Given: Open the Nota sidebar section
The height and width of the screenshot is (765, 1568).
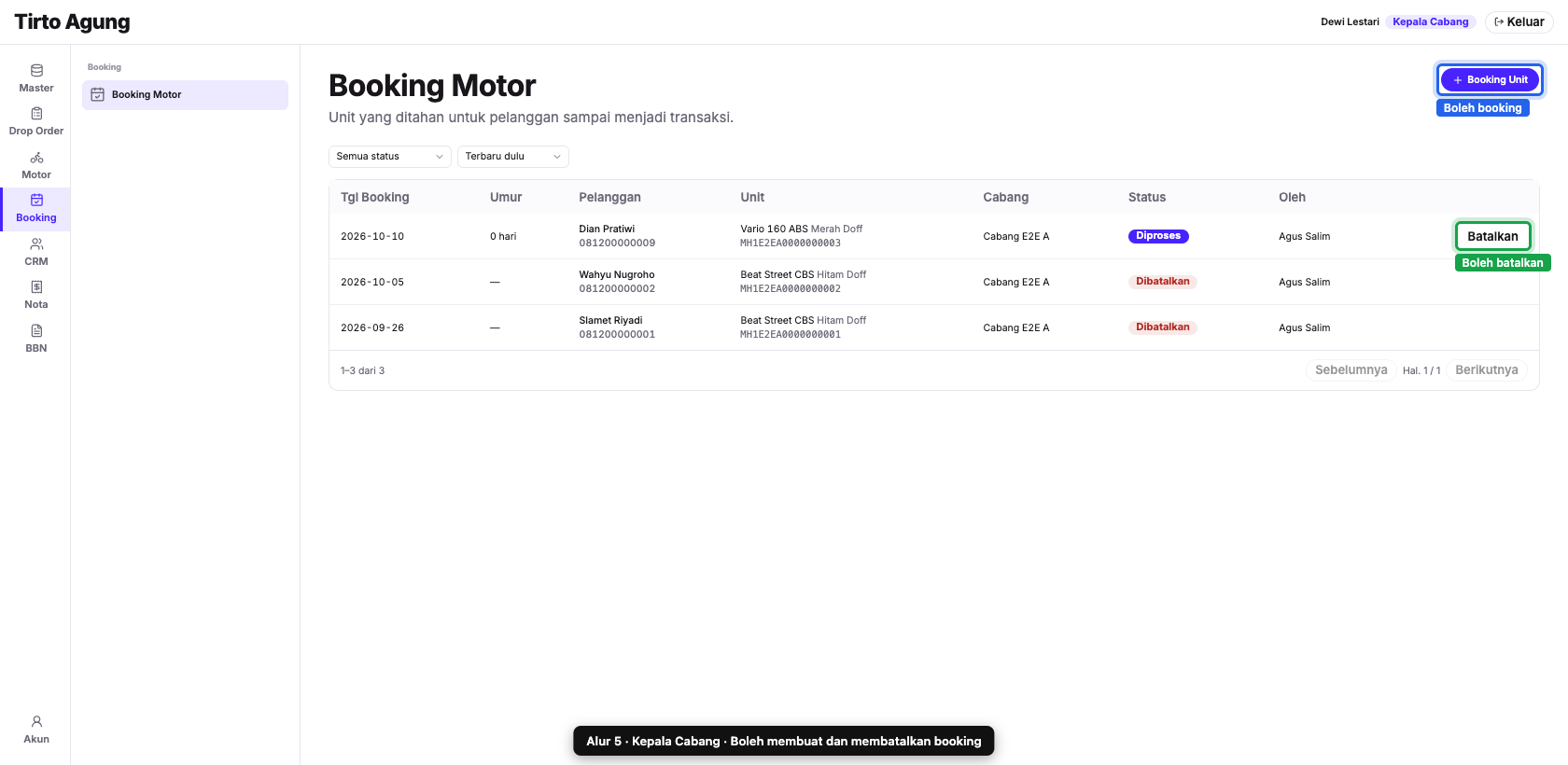Looking at the screenshot, I should tap(35, 296).
